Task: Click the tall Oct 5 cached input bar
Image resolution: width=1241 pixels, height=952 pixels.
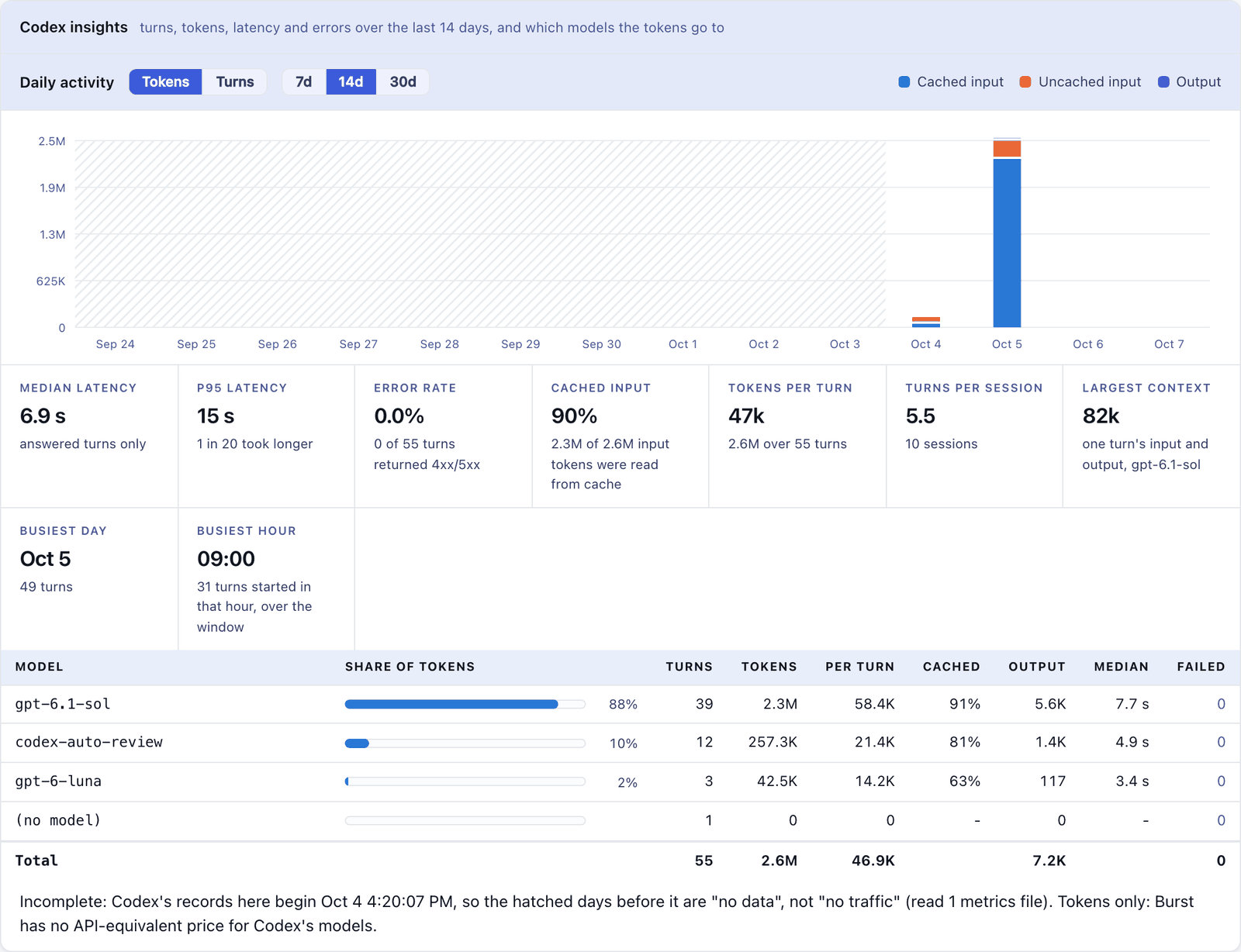Action: click(x=1007, y=243)
